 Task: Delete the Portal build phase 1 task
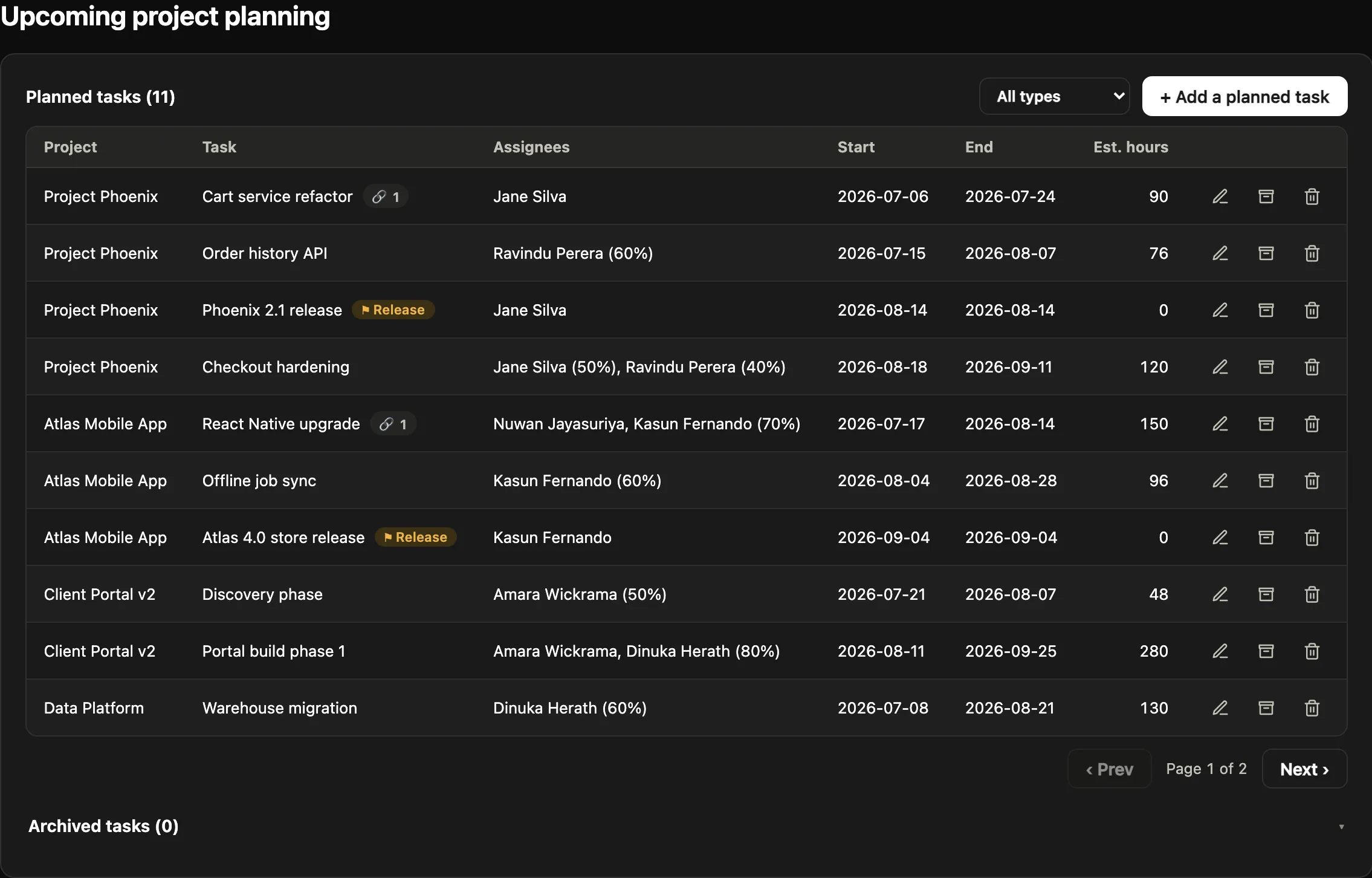1312,651
